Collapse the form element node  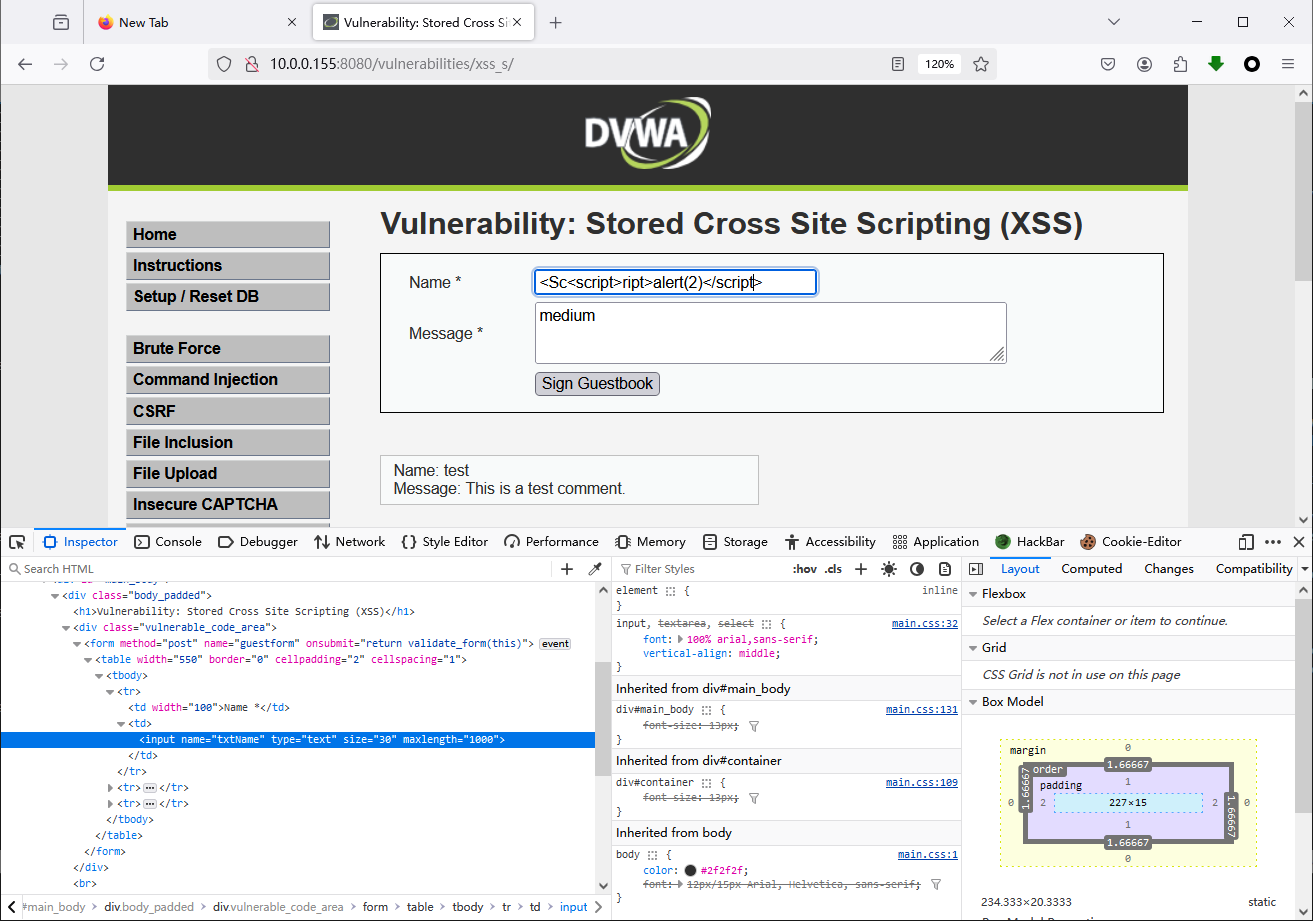pos(76,644)
